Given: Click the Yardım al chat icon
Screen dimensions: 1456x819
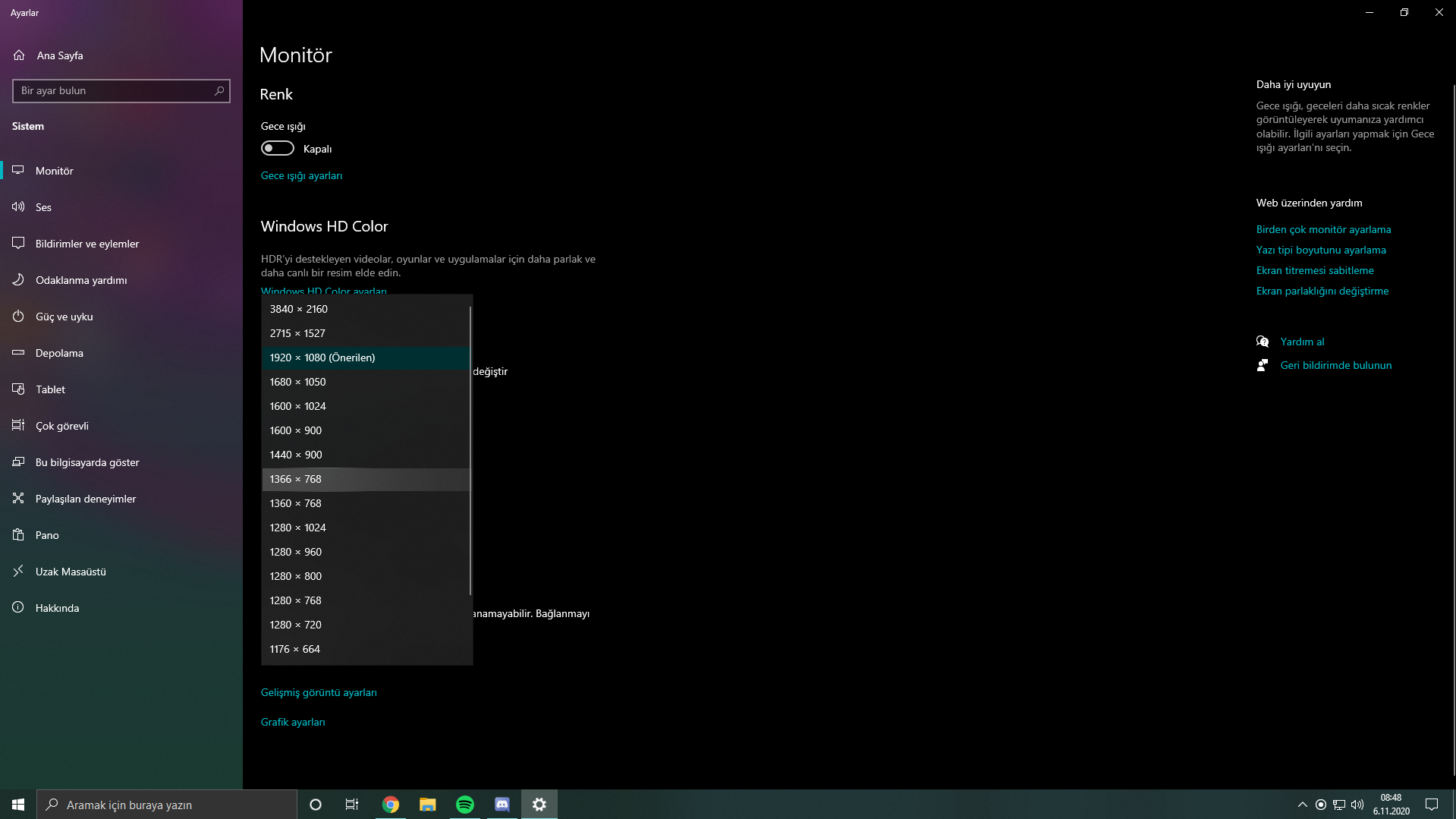Looking at the screenshot, I should (1263, 342).
